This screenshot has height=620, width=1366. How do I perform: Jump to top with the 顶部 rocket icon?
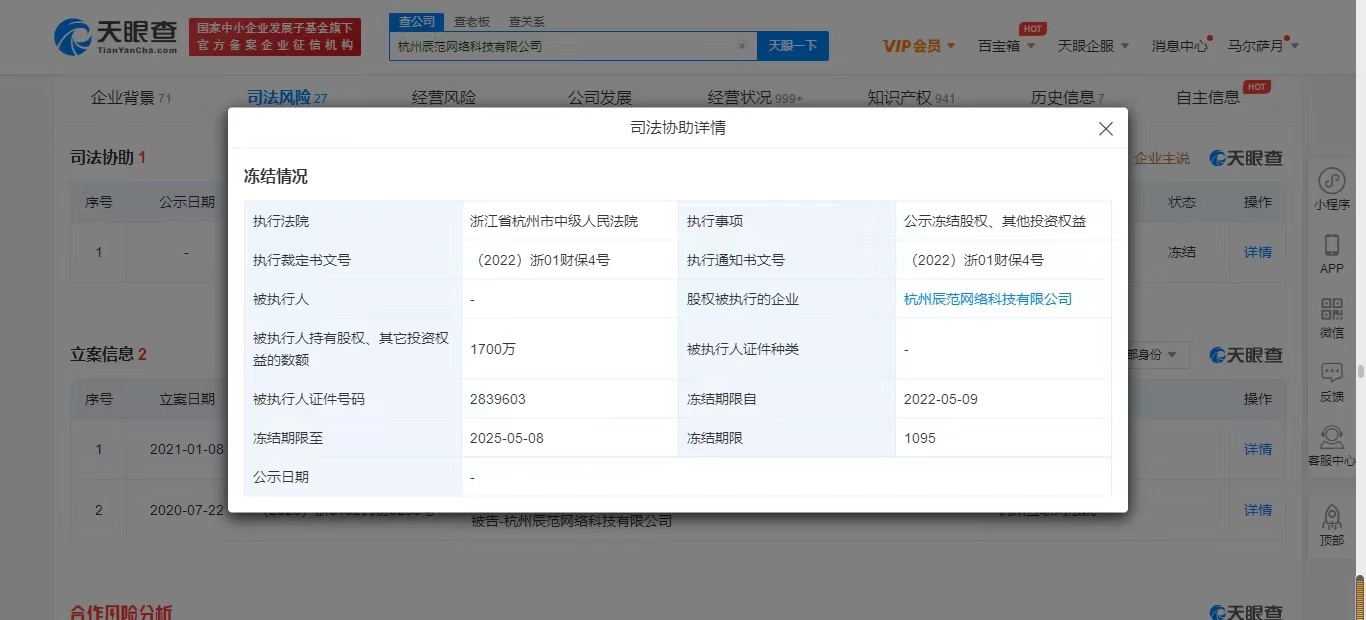(x=1331, y=525)
